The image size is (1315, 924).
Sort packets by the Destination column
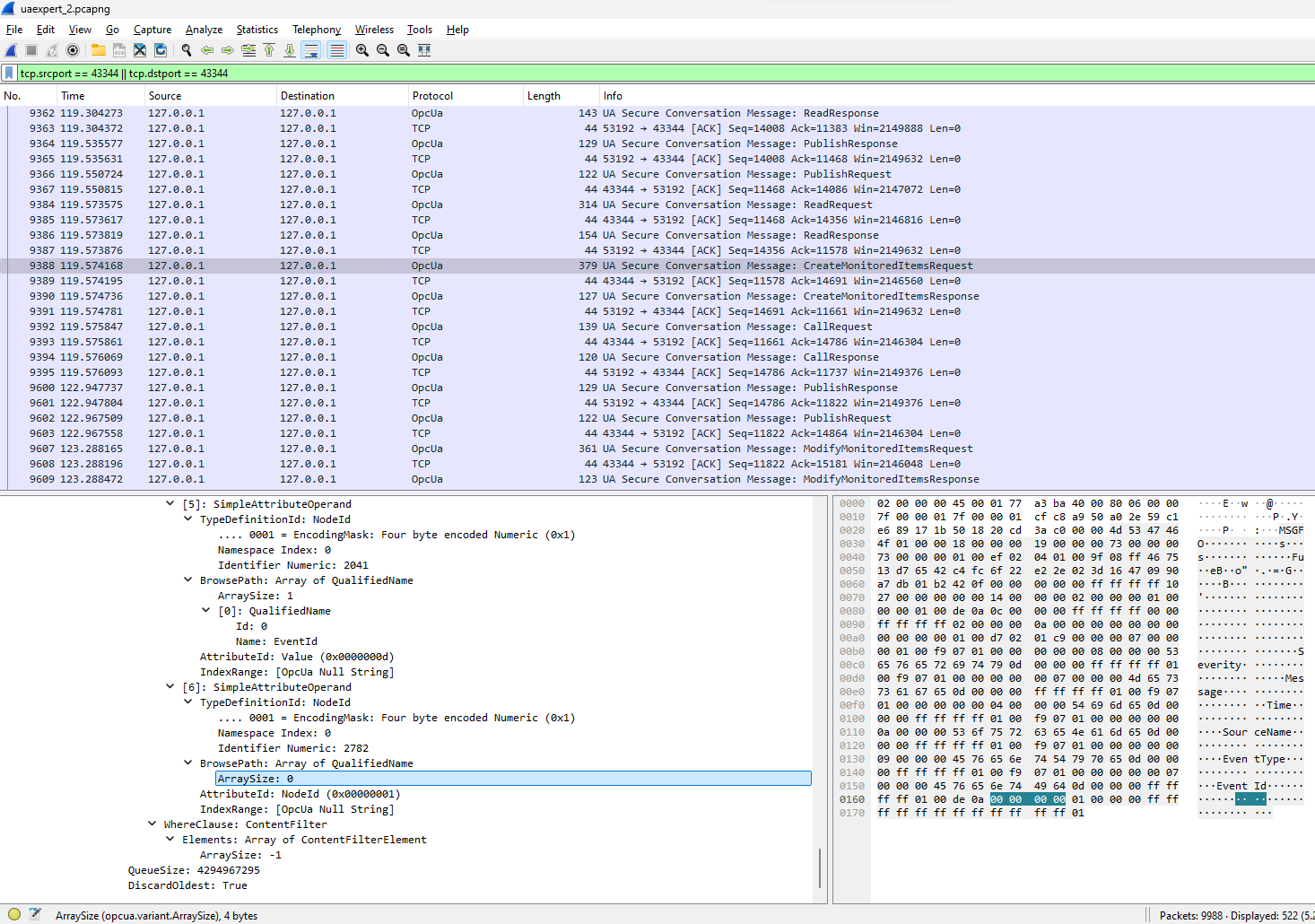point(342,96)
